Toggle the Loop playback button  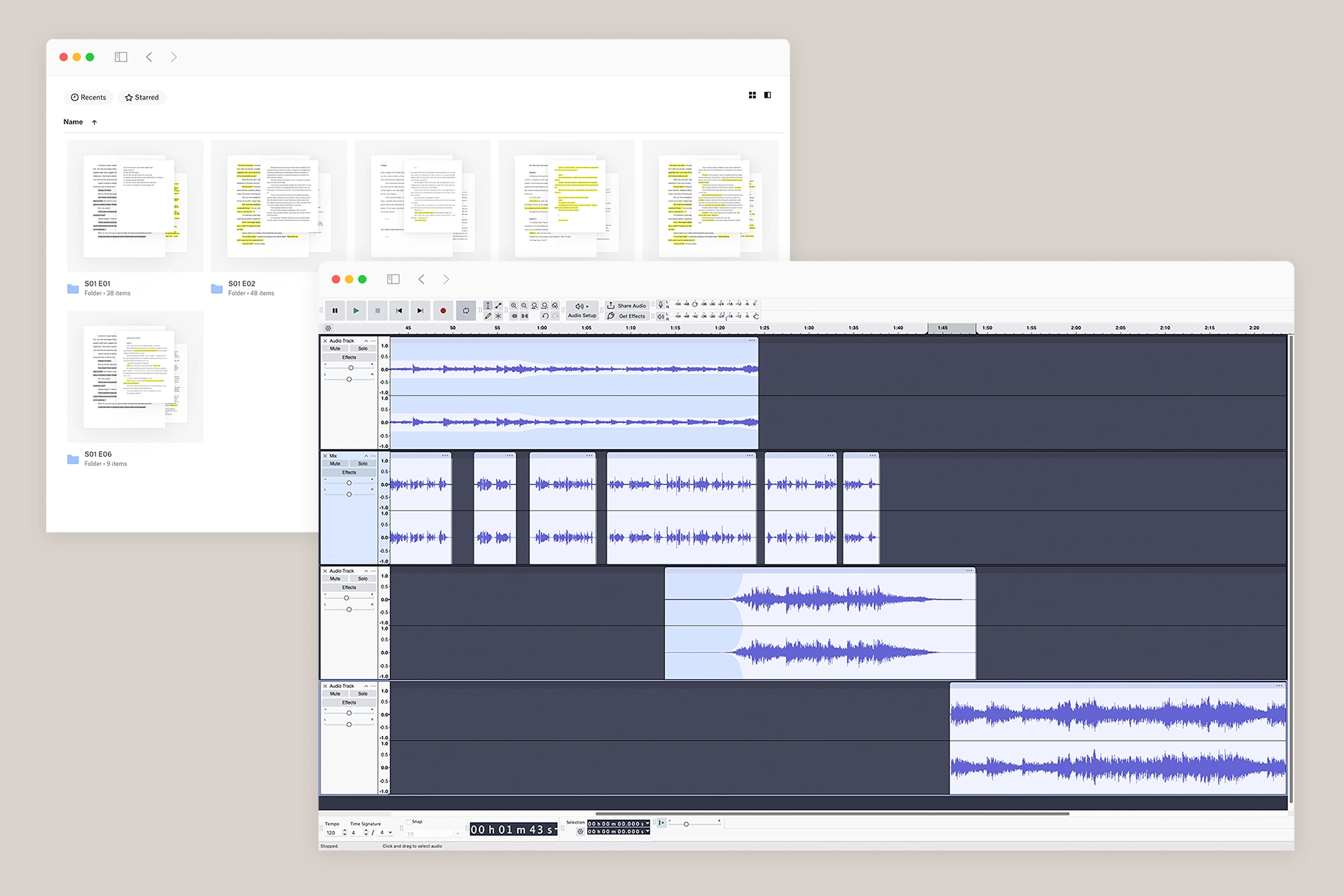(x=466, y=310)
